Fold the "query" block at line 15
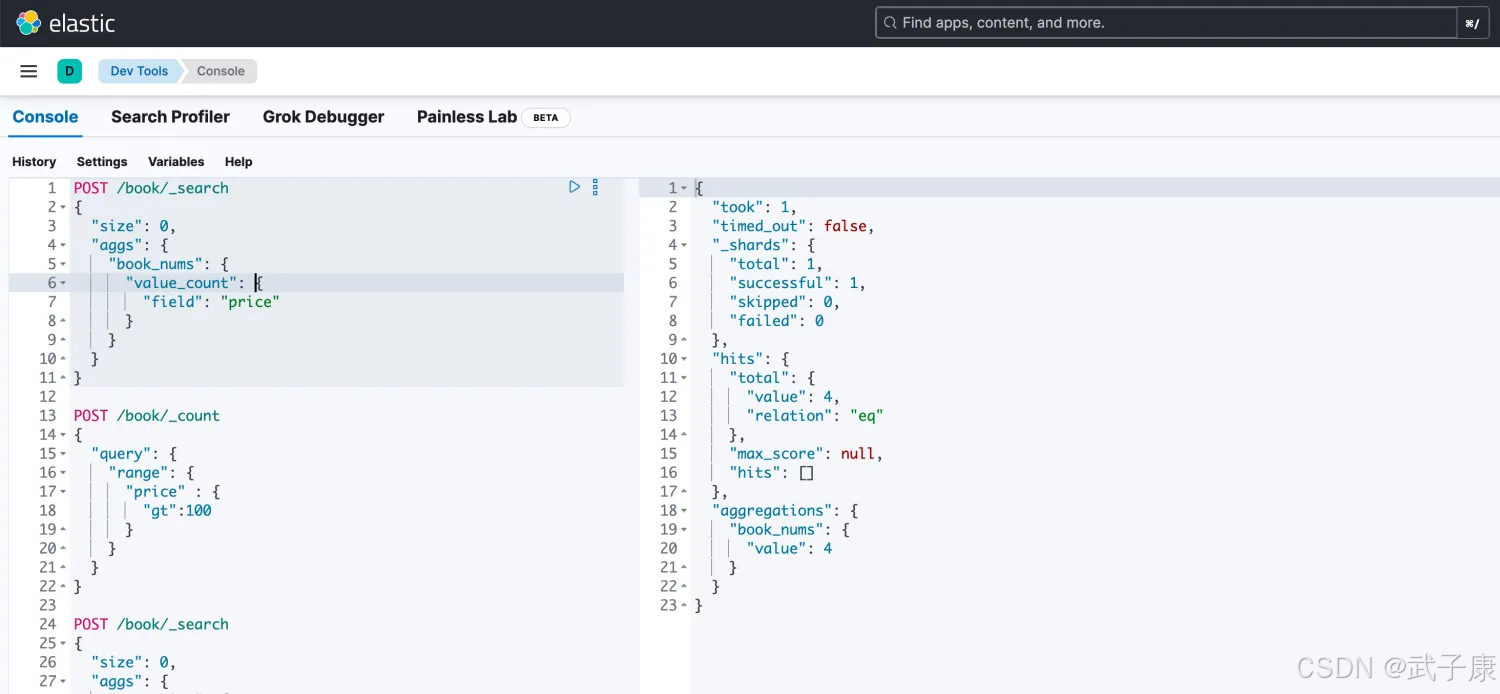This screenshot has height=694, width=1500. tap(64, 454)
